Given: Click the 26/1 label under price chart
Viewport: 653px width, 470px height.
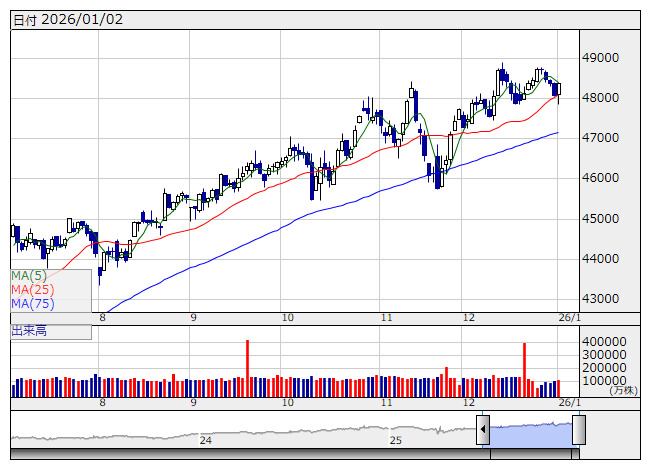Looking at the screenshot, I should [x=569, y=318].
